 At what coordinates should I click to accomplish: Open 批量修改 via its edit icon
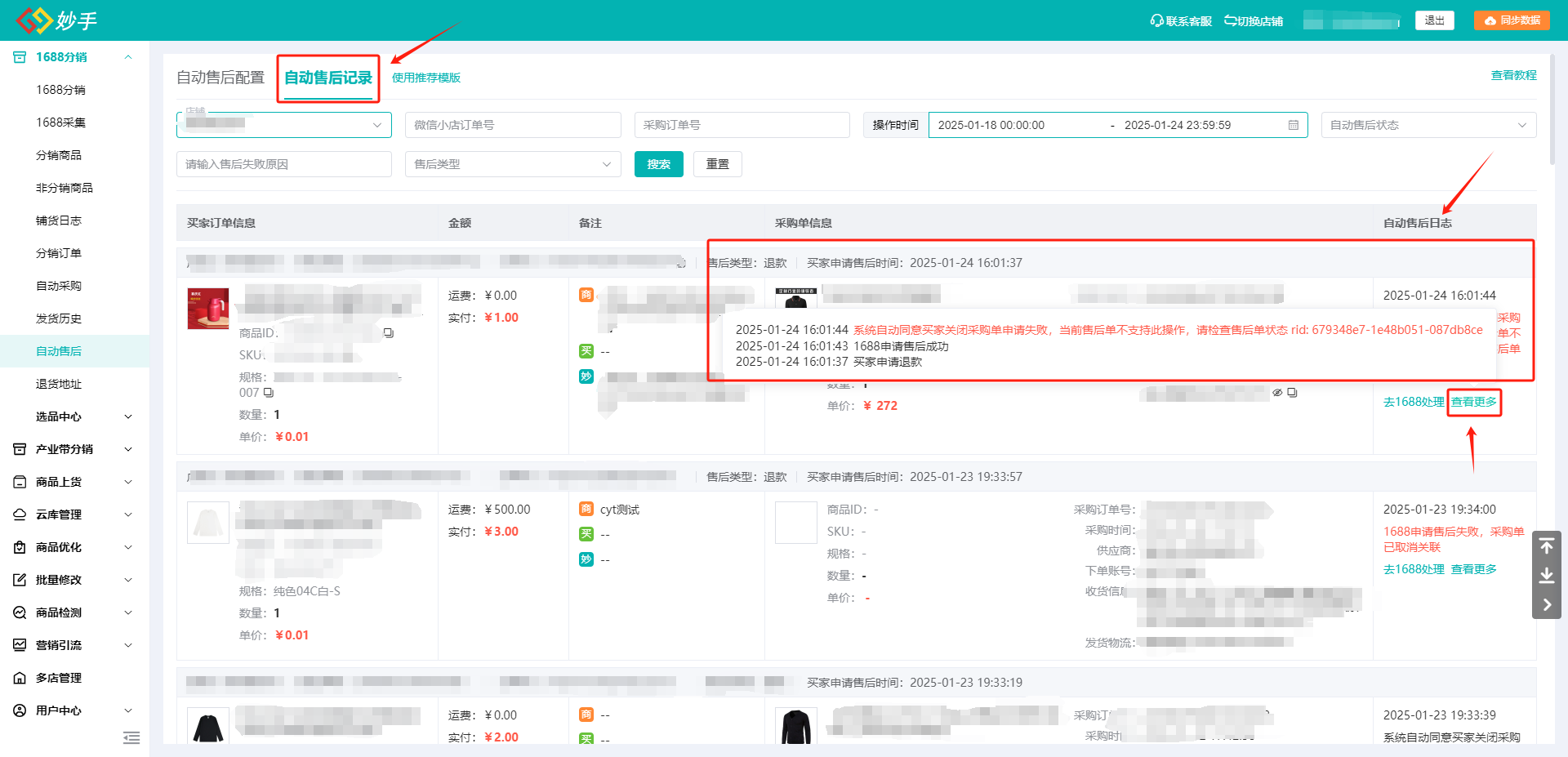click(20, 580)
